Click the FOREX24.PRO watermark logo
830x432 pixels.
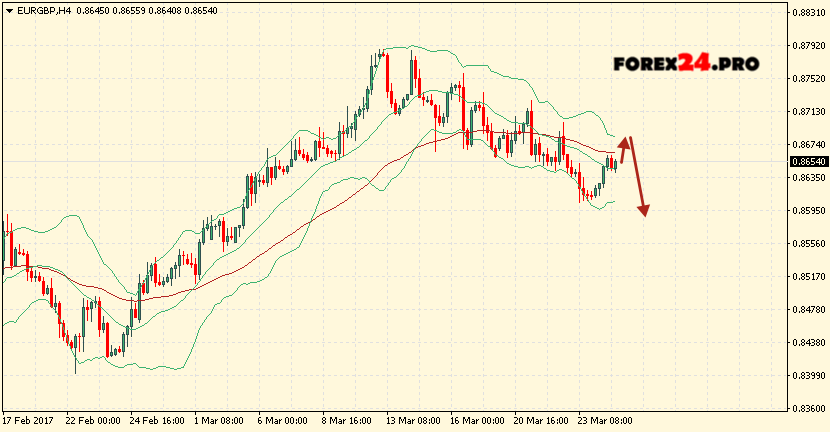[x=686, y=63]
